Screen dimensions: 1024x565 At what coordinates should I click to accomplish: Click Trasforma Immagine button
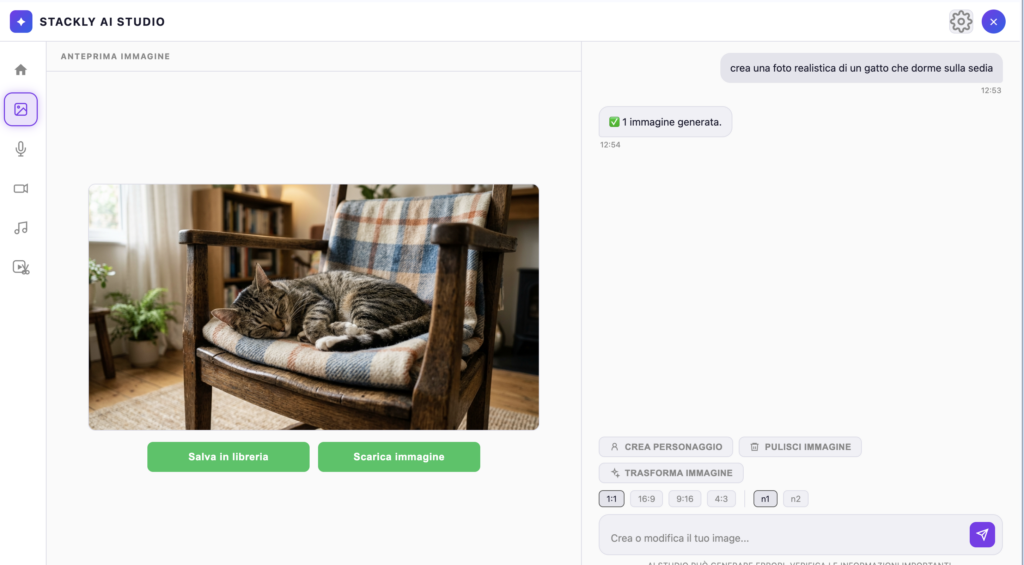point(671,473)
